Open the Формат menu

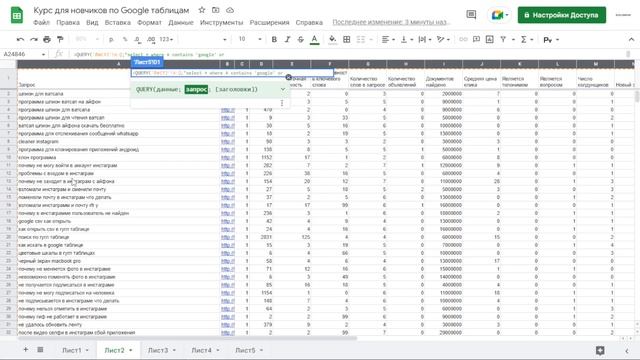pos(149,22)
